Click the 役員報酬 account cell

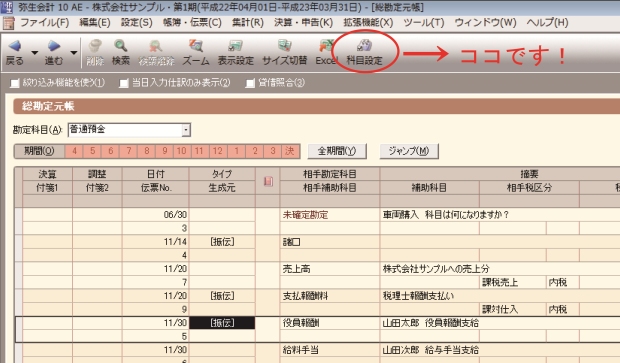[330, 323]
